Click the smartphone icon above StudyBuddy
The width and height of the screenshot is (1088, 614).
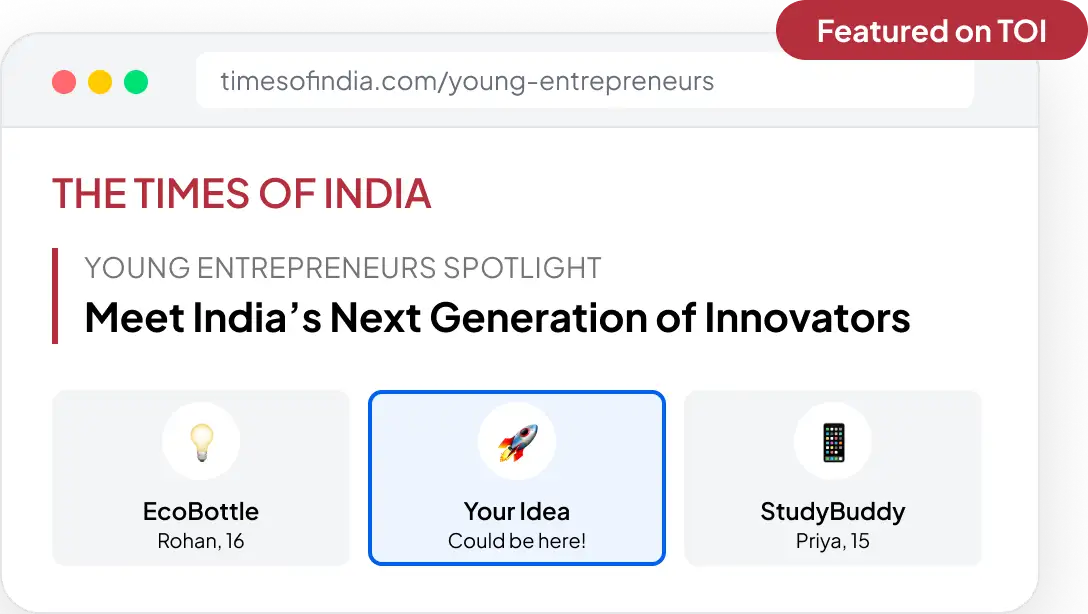[x=833, y=442]
